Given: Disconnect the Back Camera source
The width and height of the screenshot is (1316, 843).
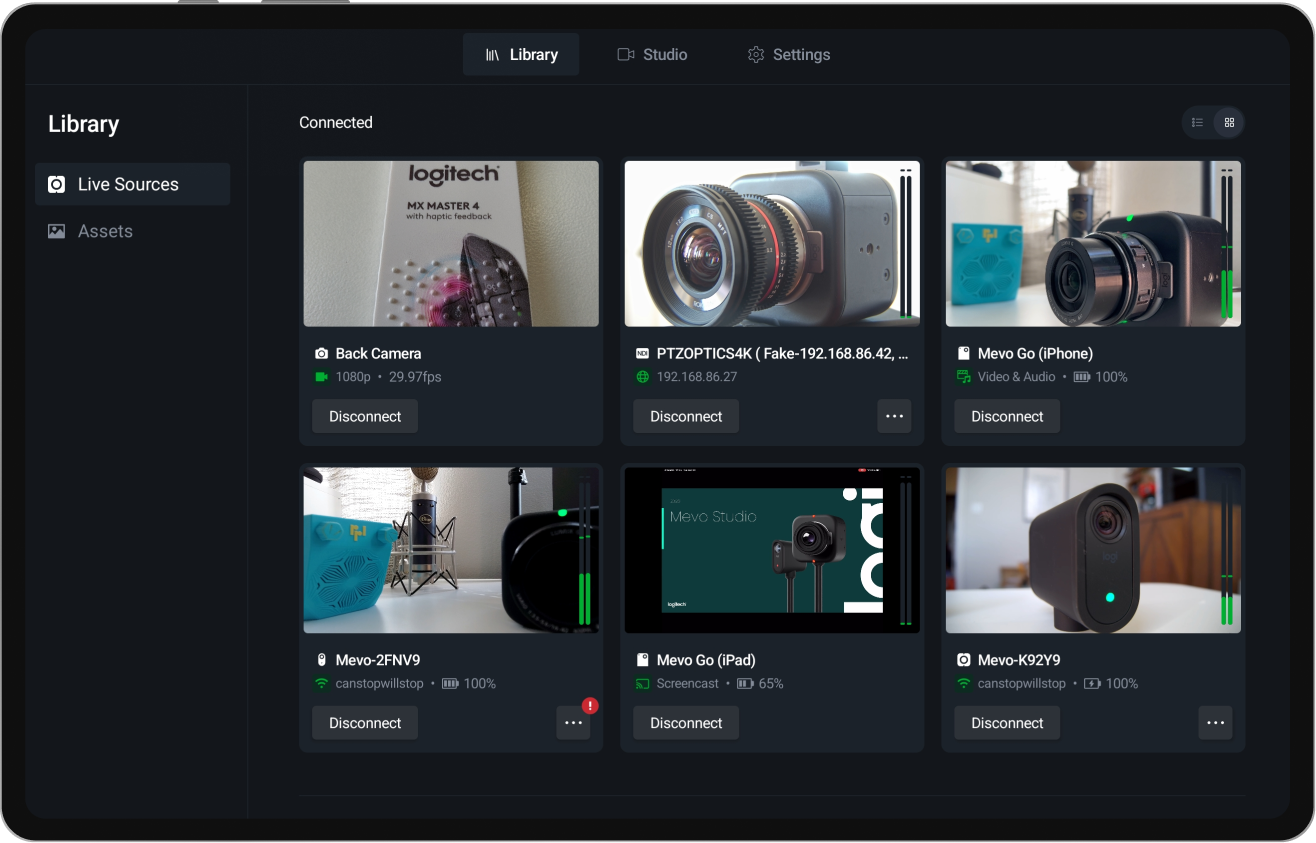Looking at the screenshot, I should tap(364, 416).
